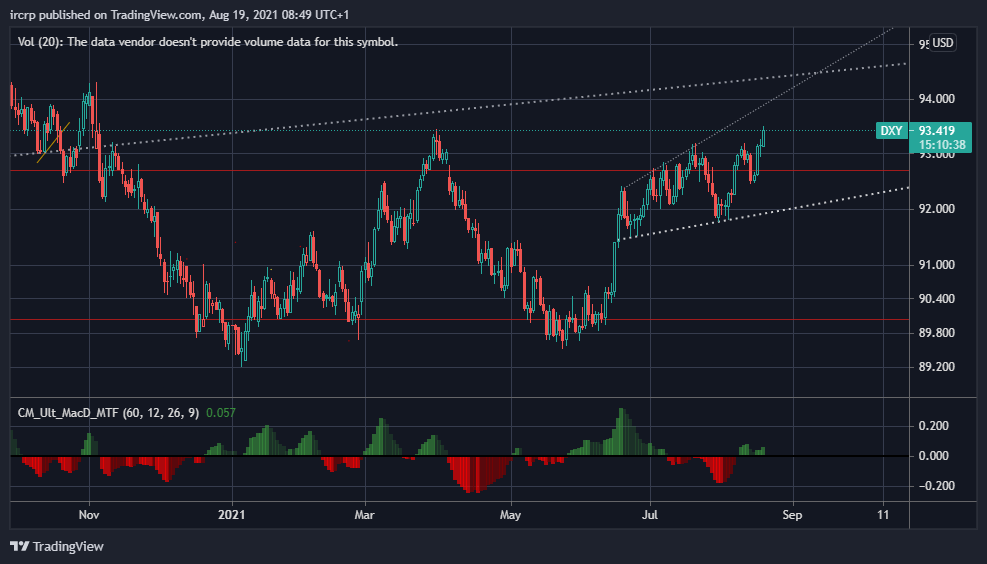987x564 pixels.
Task: Click the CM_Ult_MacD_MTF indicator title
Action: [x=108, y=413]
